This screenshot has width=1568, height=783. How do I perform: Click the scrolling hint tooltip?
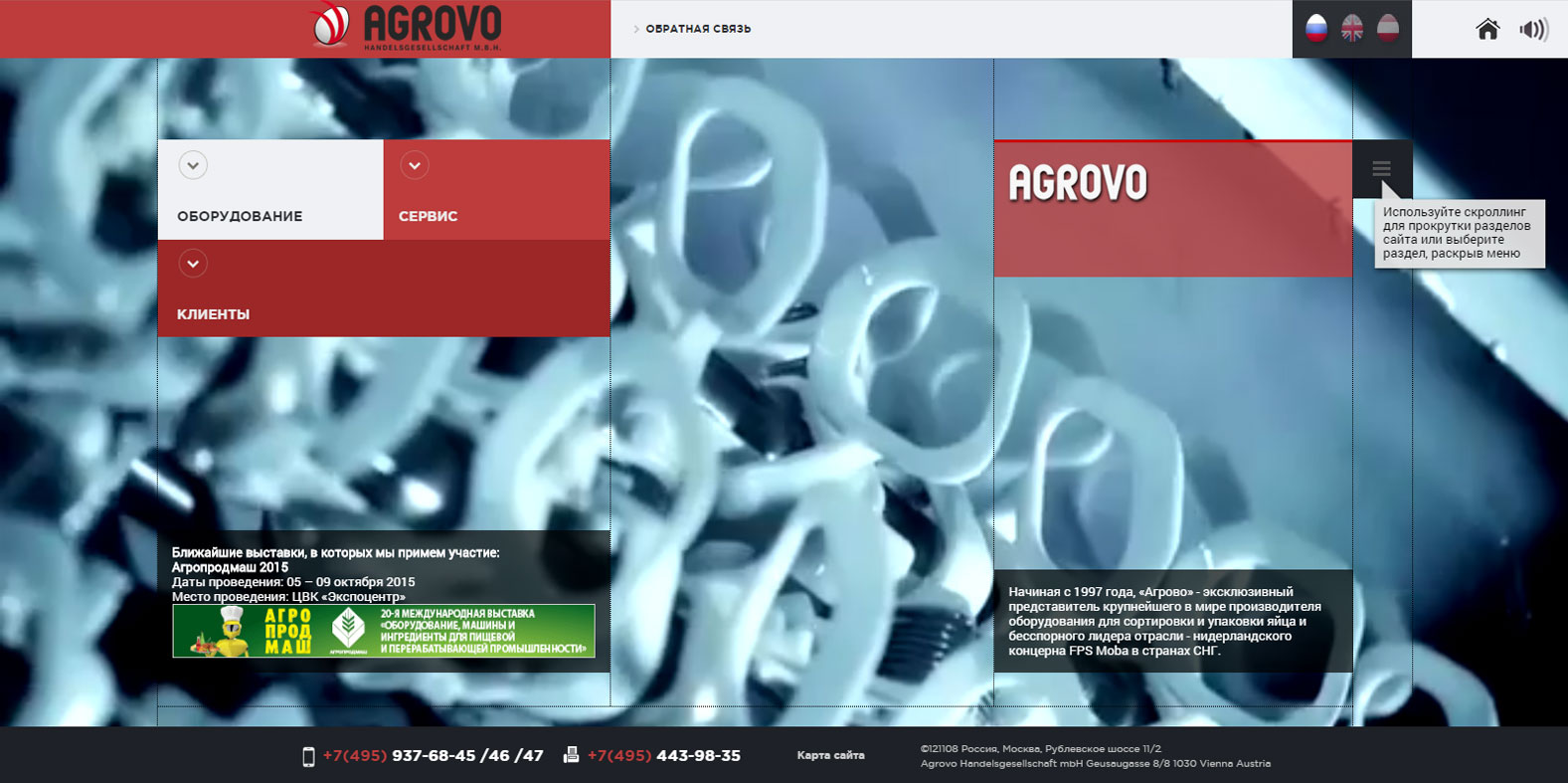pyautogui.click(x=1460, y=234)
